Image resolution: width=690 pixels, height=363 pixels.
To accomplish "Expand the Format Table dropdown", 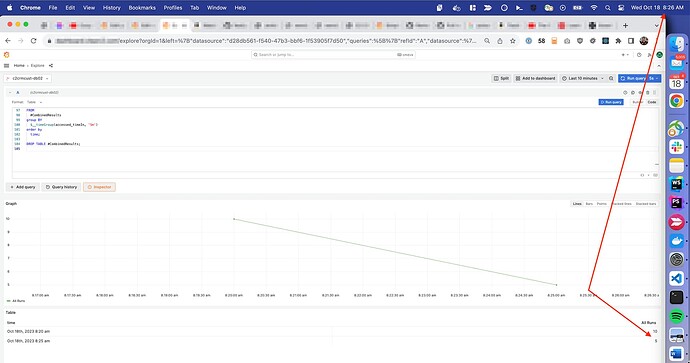I will click(x=34, y=102).
